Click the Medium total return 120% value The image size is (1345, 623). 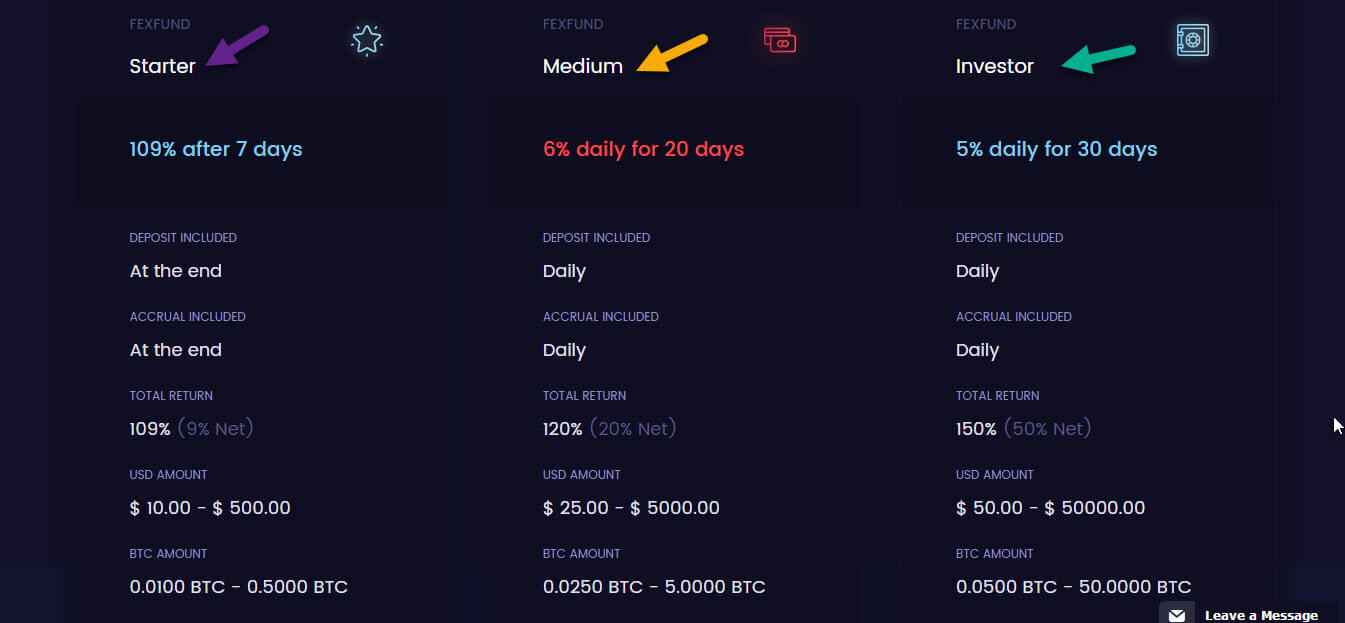point(563,429)
